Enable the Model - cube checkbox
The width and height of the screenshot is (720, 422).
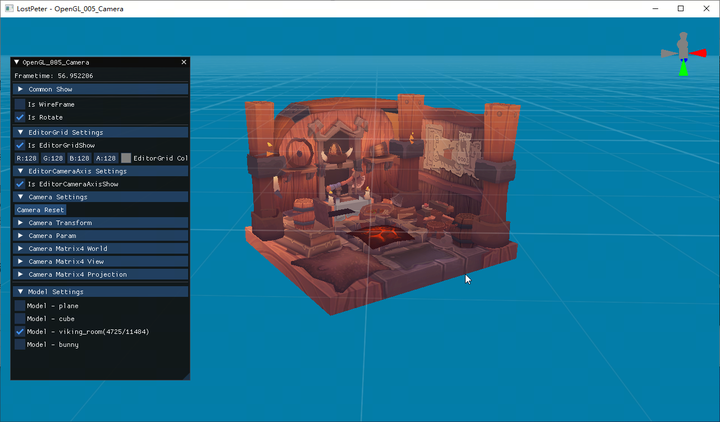tap(20, 318)
